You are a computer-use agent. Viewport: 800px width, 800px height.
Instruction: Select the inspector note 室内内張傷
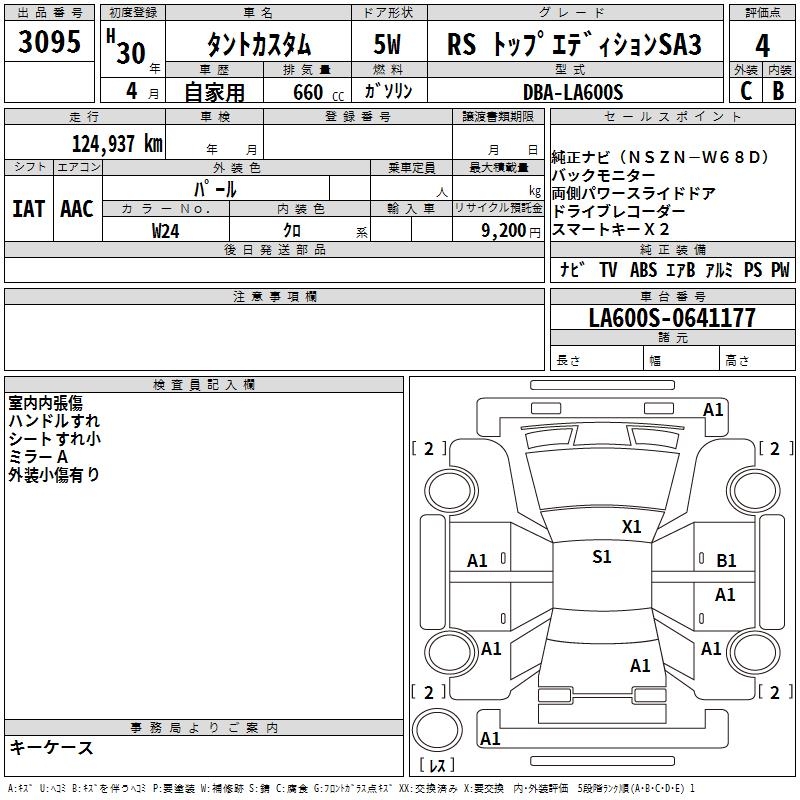pyautogui.click(x=45, y=403)
